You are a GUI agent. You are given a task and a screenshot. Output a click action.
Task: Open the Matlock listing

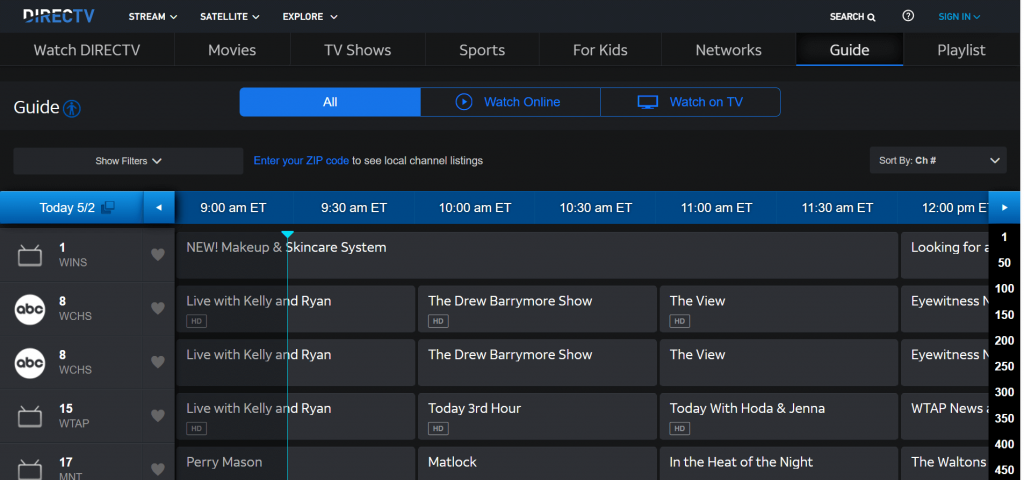click(537, 462)
